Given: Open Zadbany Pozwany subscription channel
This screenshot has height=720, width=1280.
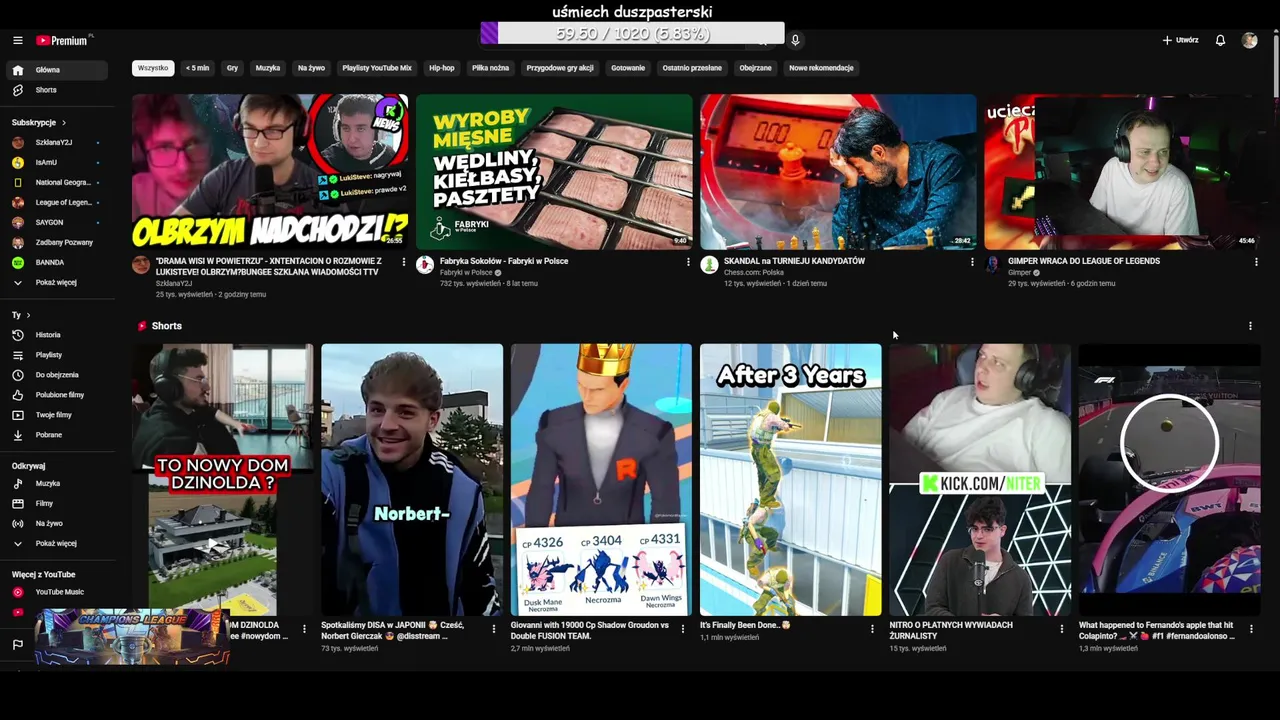Looking at the screenshot, I should tap(56, 242).
